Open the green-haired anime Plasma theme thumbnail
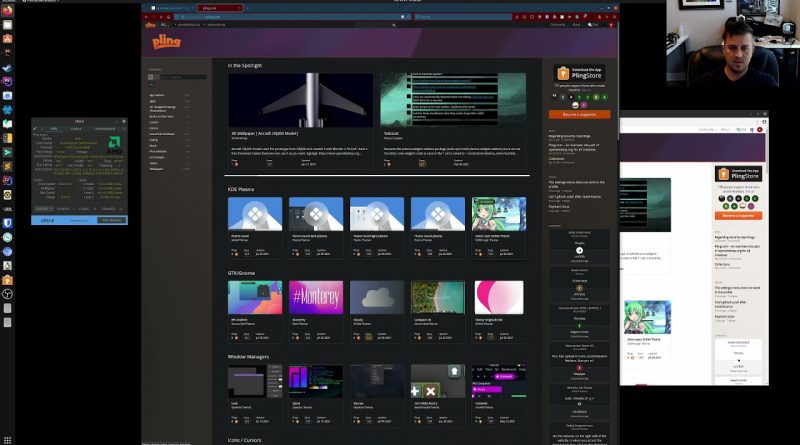Viewport: 800px width, 445px height. click(x=499, y=214)
